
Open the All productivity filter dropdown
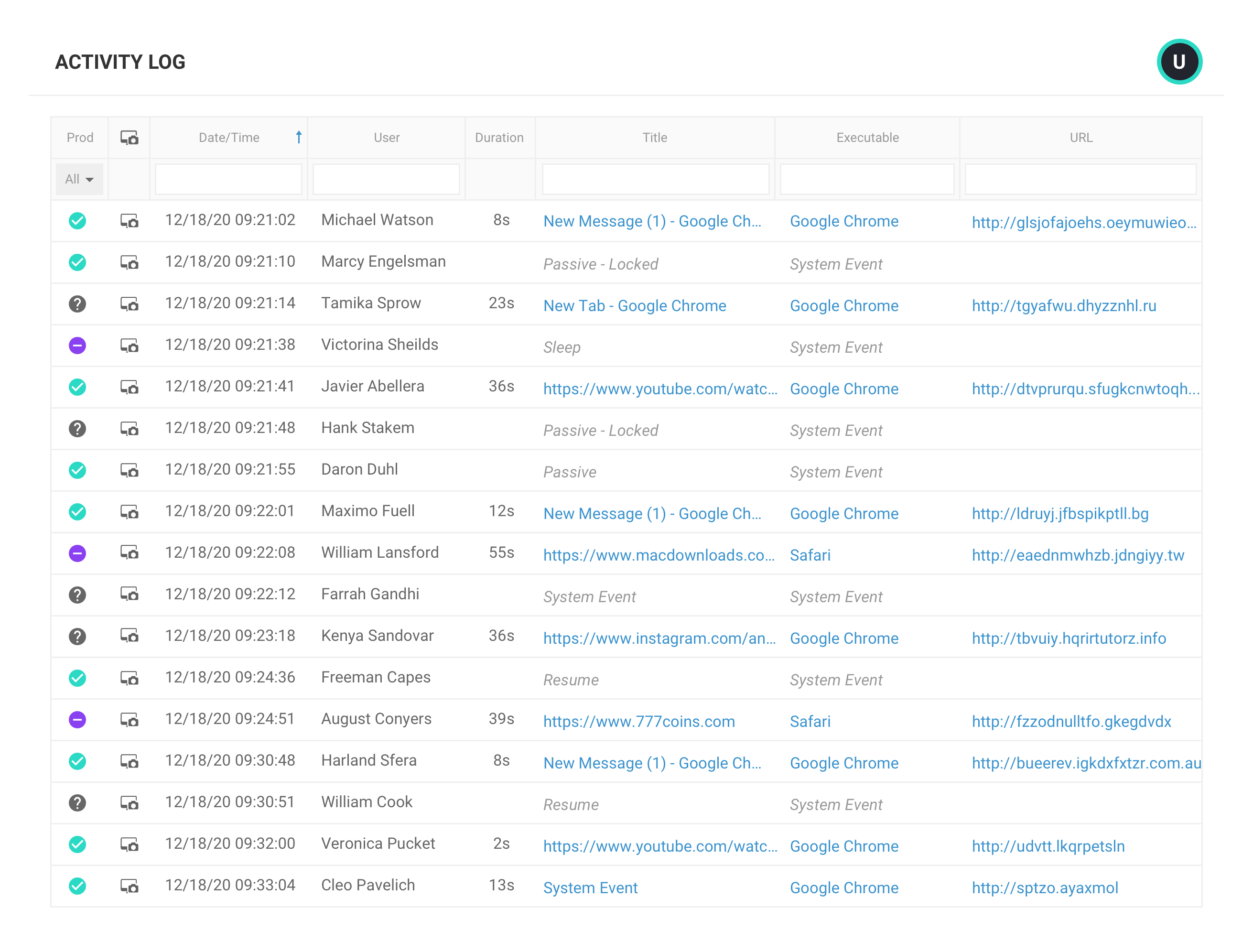[x=79, y=179]
